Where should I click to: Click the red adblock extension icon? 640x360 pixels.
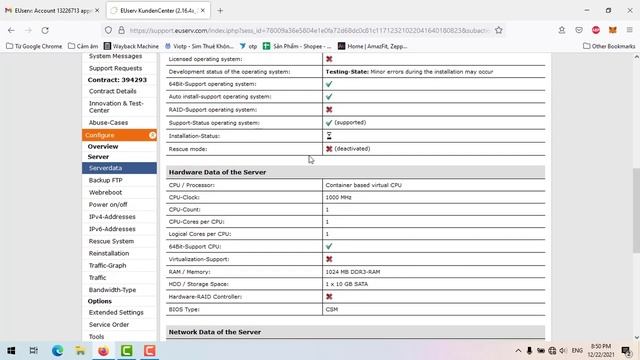pos(596,30)
